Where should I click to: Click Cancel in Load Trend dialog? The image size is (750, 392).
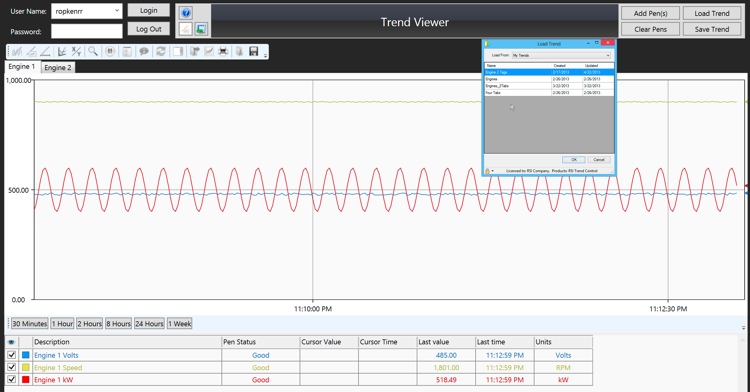(x=599, y=160)
